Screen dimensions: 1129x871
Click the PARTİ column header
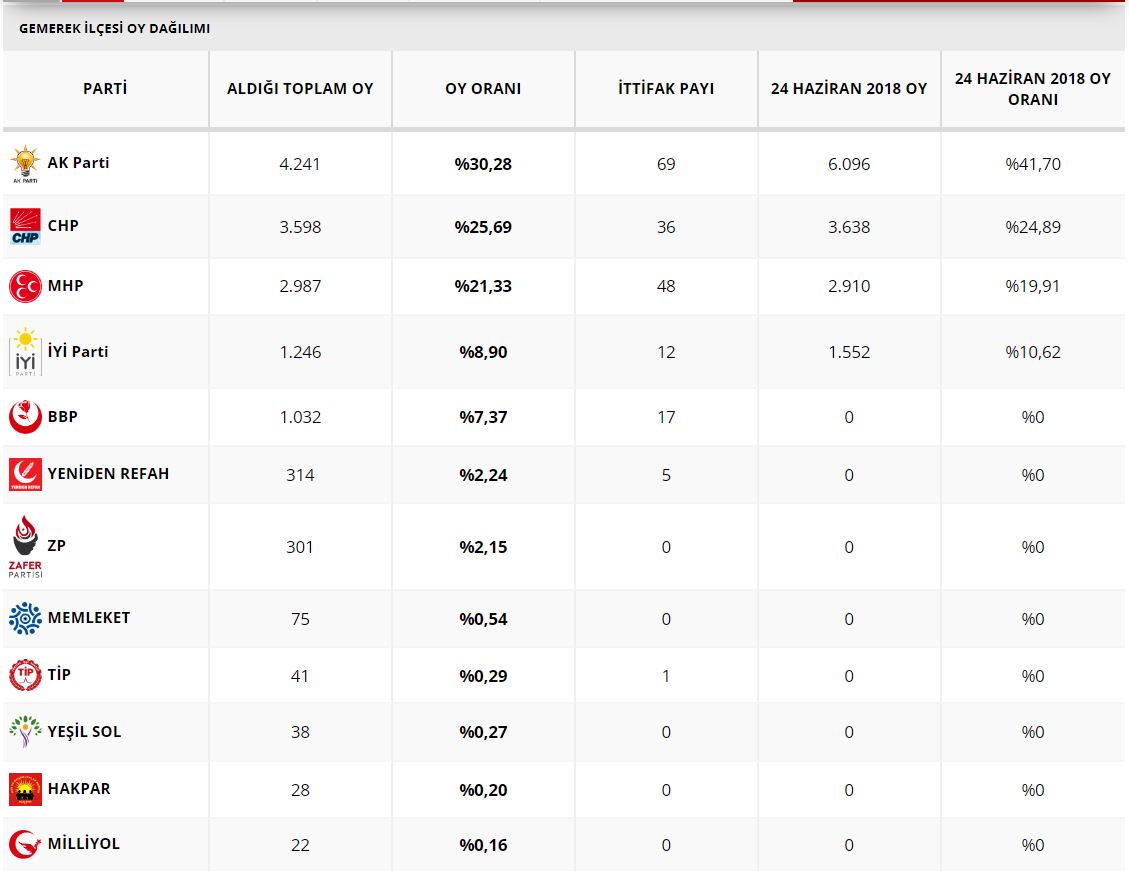click(x=105, y=89)
